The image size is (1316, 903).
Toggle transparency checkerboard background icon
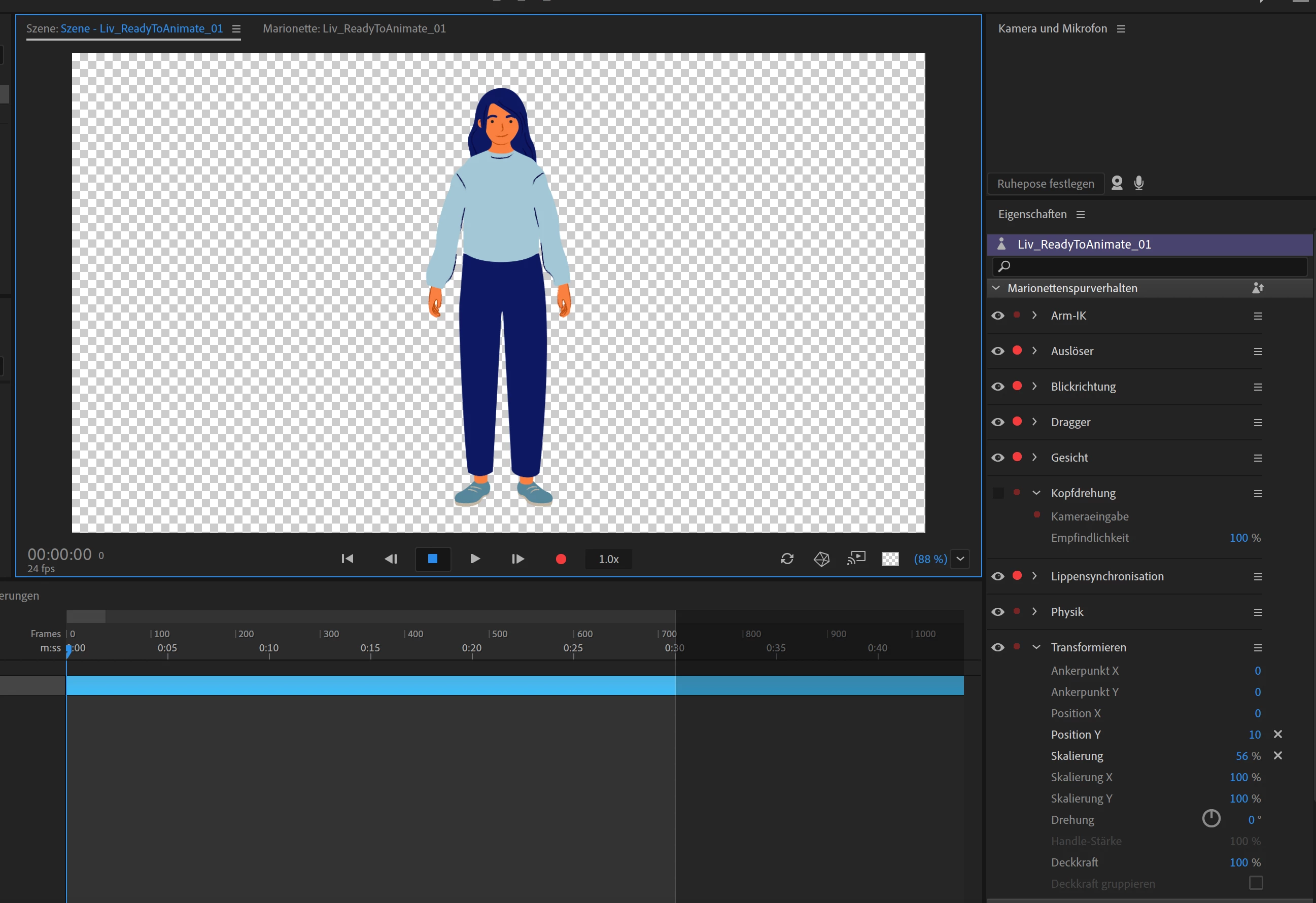890,559
